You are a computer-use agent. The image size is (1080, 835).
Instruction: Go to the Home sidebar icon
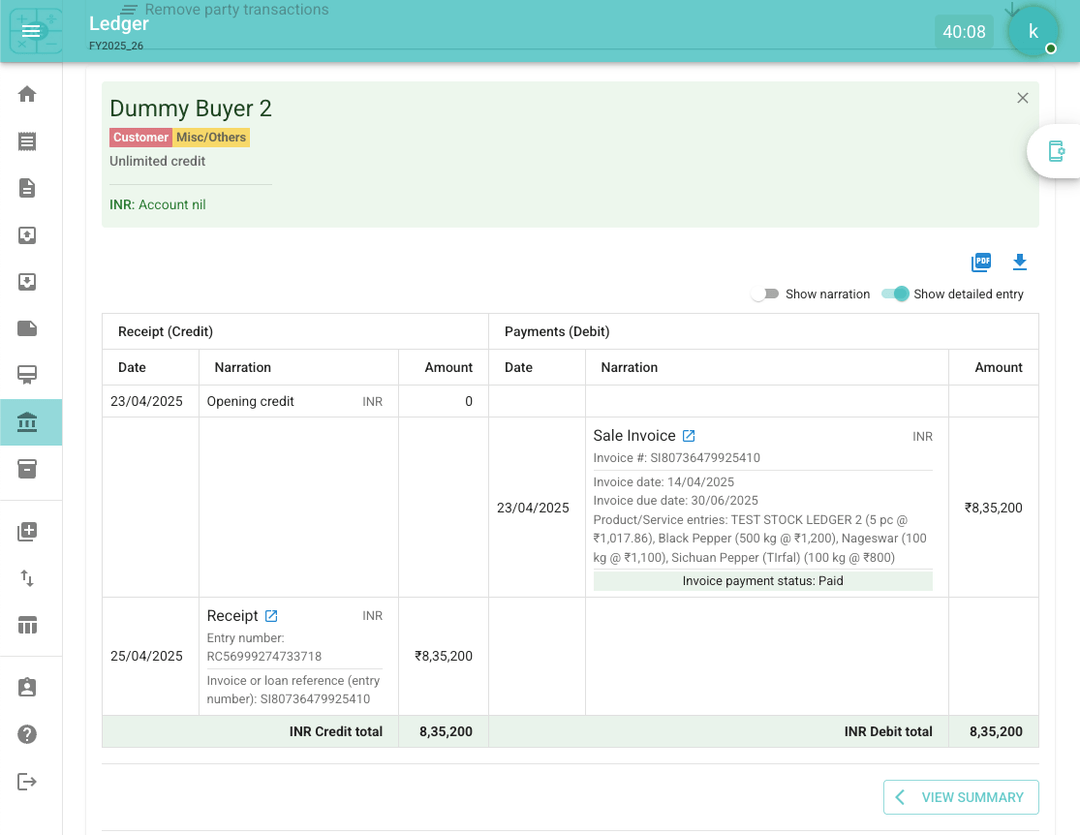[x=27, y=94]
